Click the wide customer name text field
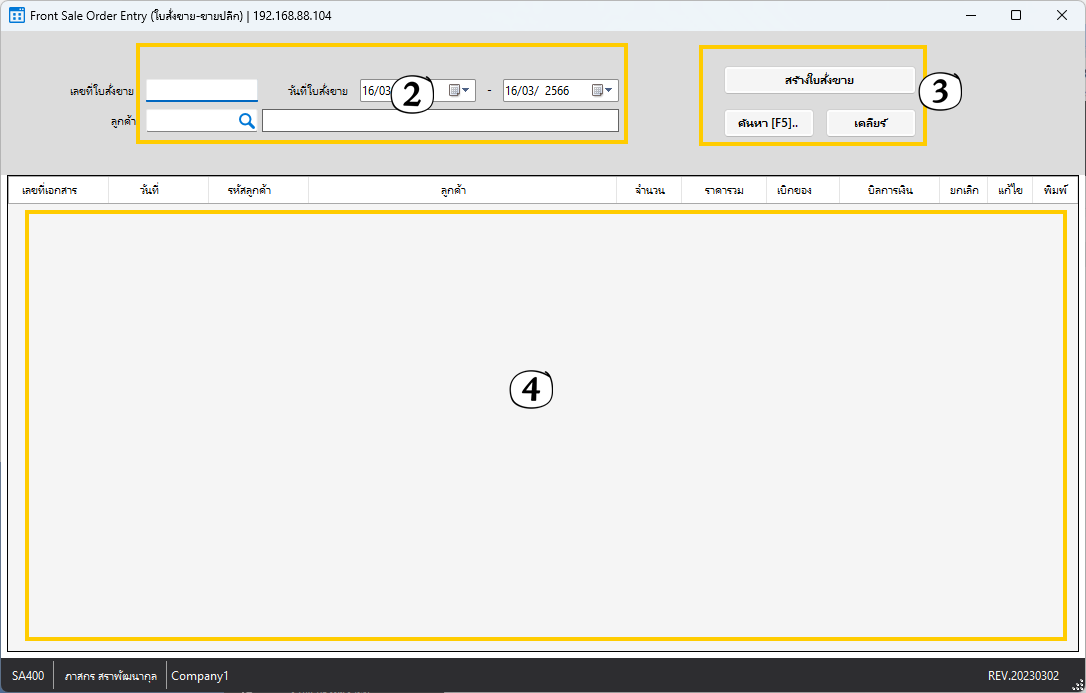The width and height of the screenshot is (1086, 693). coord(440,121)
